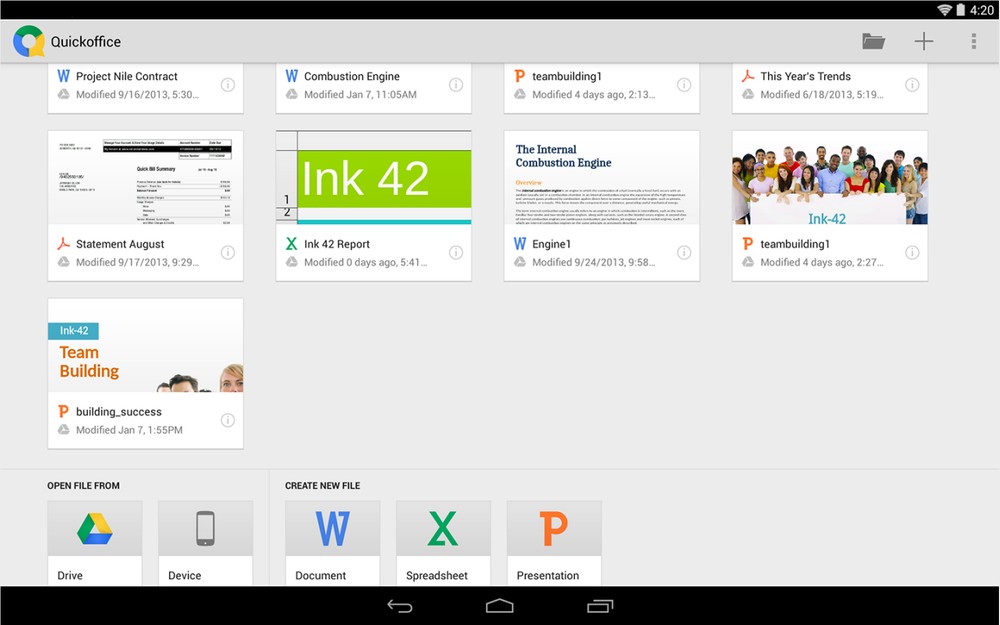This screenshot has height=625, width=1000.
Task: Click the Word icon beside Combustion Engine
Action: tap(291, 76)
